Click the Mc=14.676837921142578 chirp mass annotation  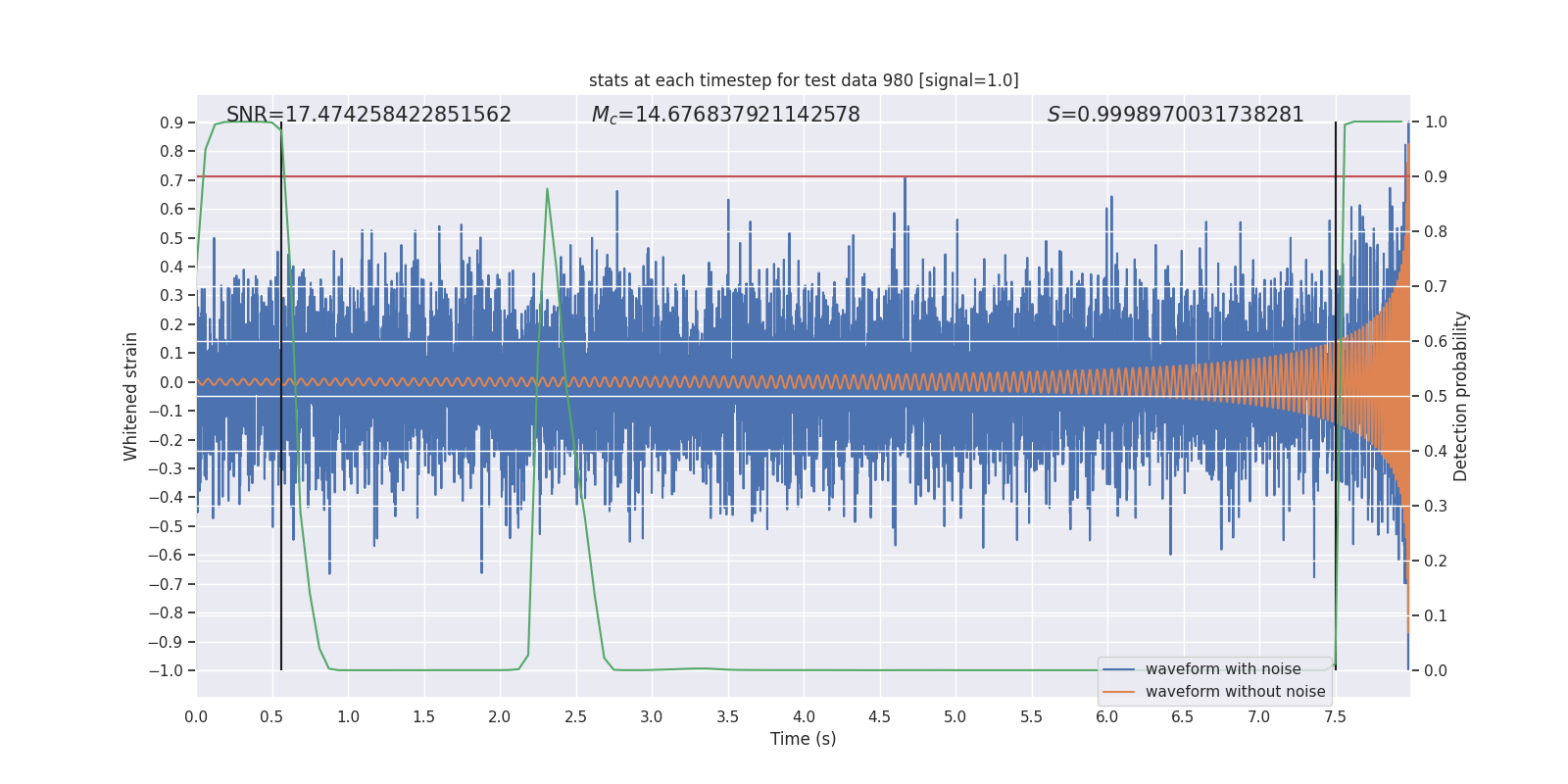point(726,115)
